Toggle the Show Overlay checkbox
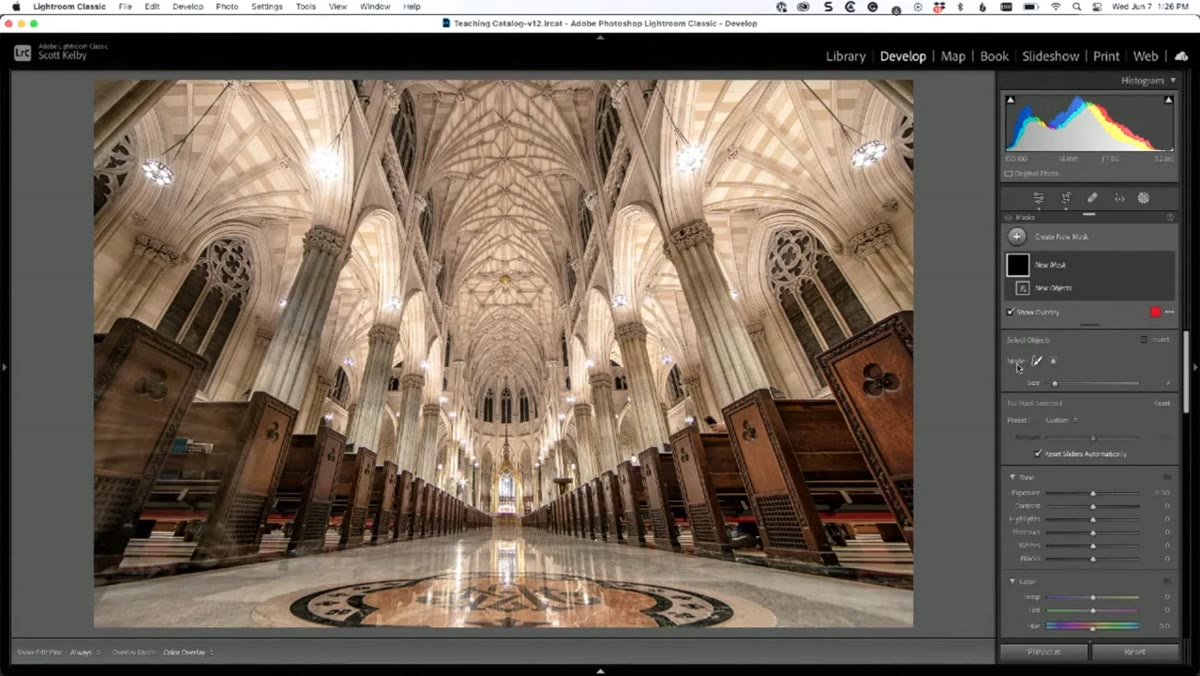The width and height of the screenshot is (1200, 676). click(1010, 312)
